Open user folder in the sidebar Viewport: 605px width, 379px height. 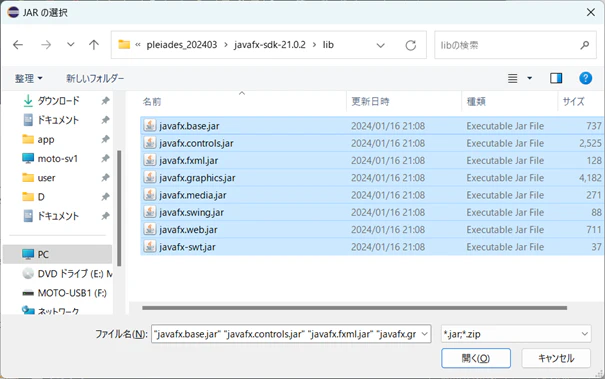click(x=46, y=178)
